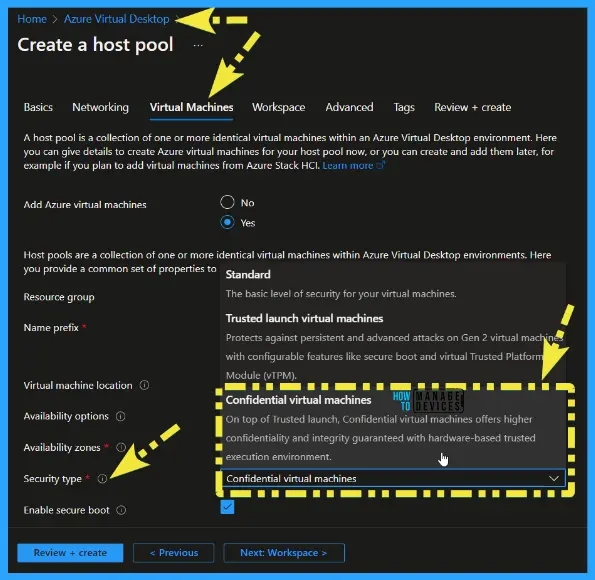Click the Name prefix label
The width and height of the screenshot is (595, 580).
pyautogui.click(x=51, y=328)
